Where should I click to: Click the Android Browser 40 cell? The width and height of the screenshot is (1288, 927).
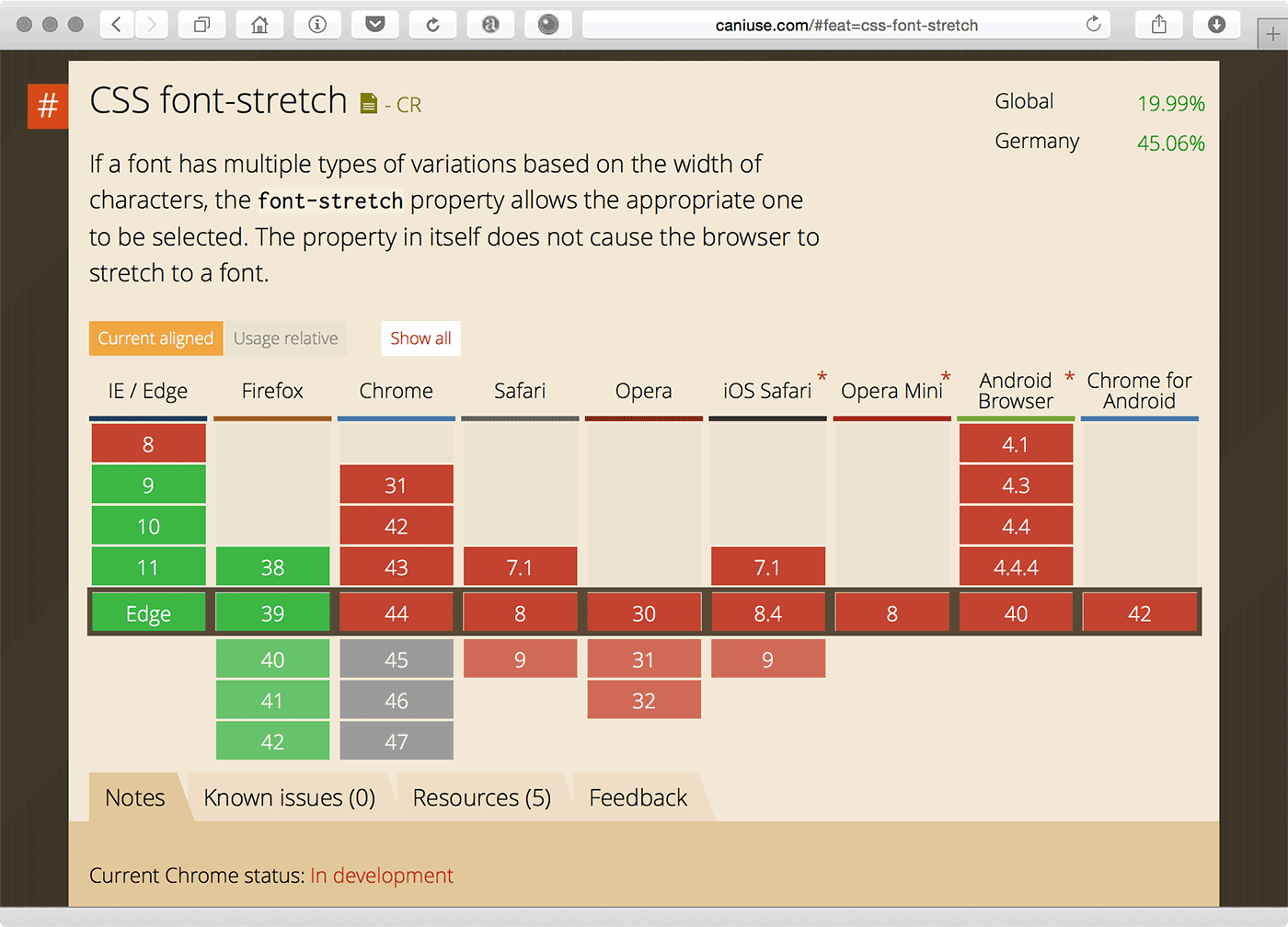point(1016,612)
